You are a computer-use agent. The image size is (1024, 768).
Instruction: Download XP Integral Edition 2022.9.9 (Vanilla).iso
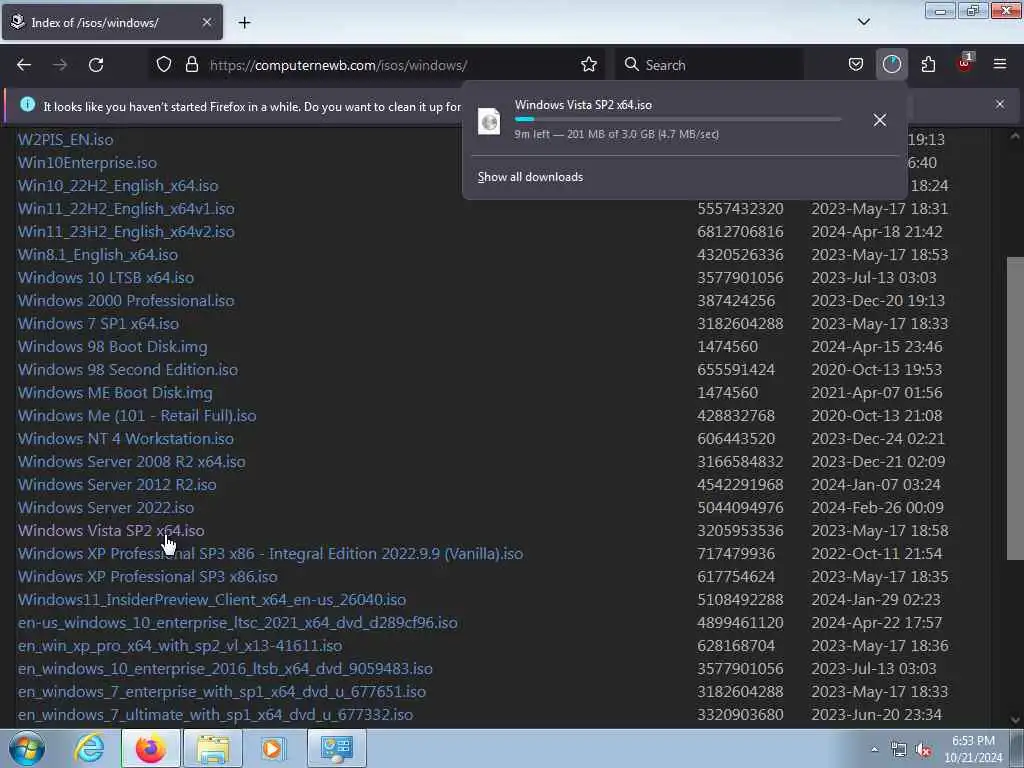(x=270, y=554)
